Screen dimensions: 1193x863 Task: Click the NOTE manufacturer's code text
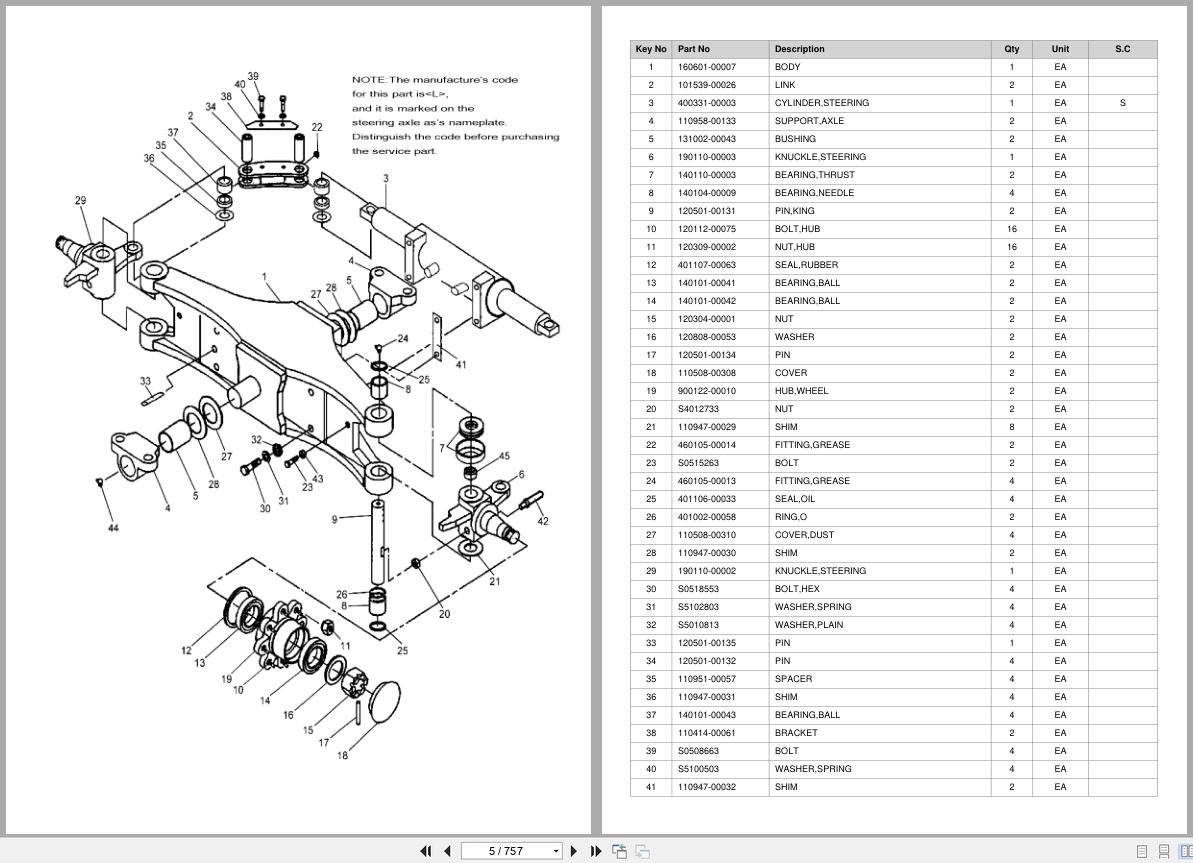[x=455, y=115]
